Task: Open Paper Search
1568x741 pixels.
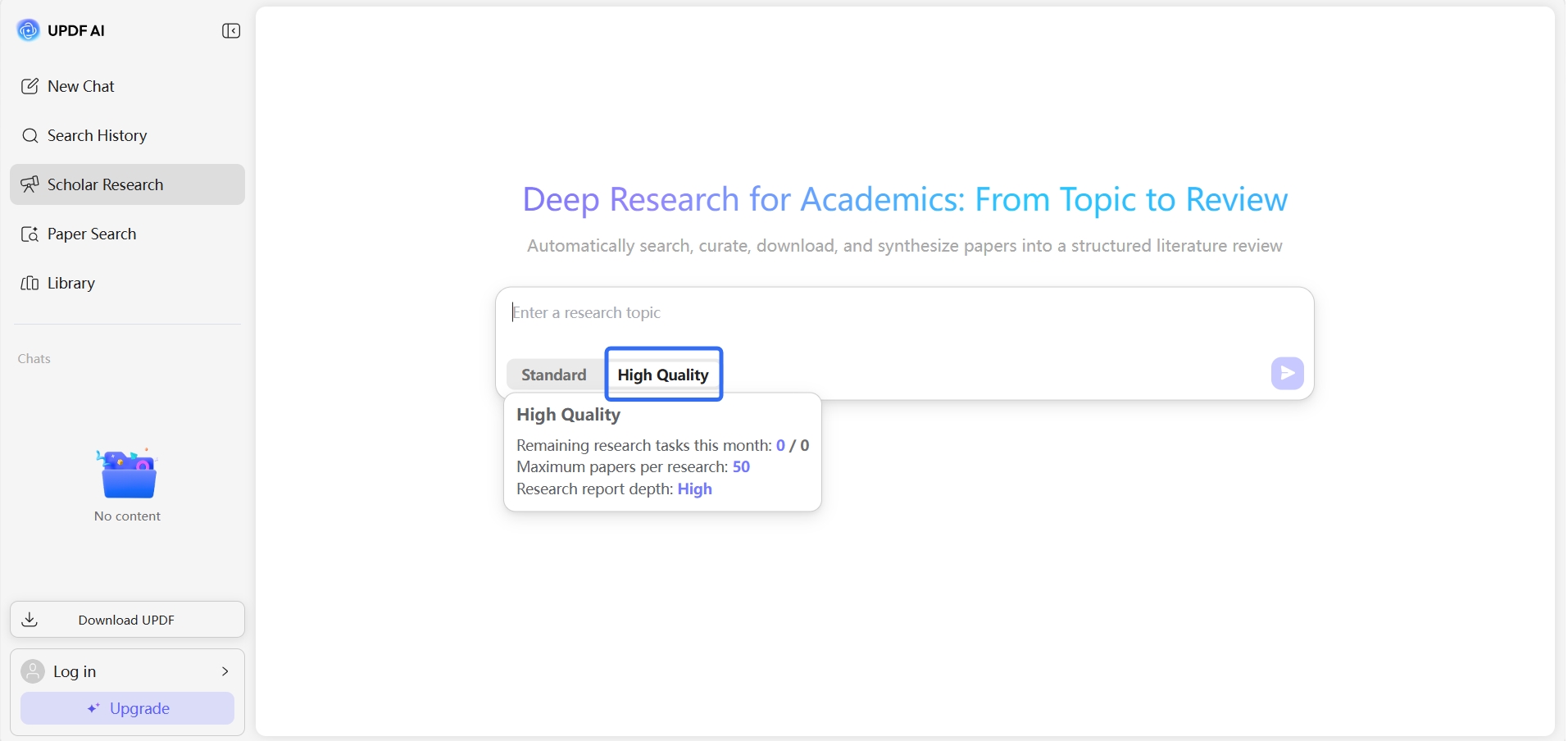Action: (127, 234)
